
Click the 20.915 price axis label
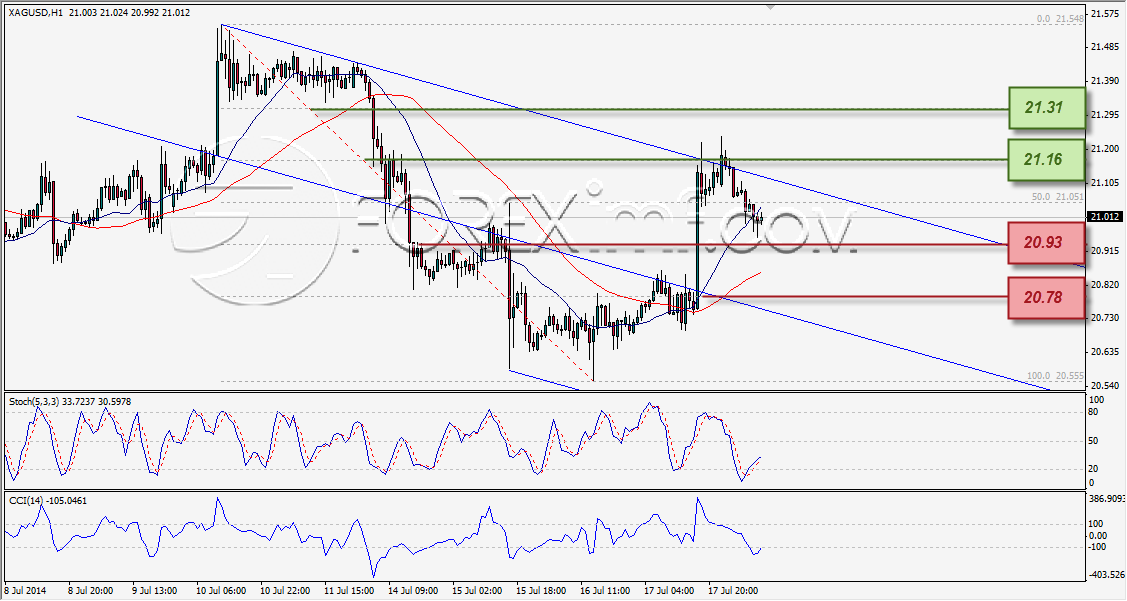click(1105, 251)
